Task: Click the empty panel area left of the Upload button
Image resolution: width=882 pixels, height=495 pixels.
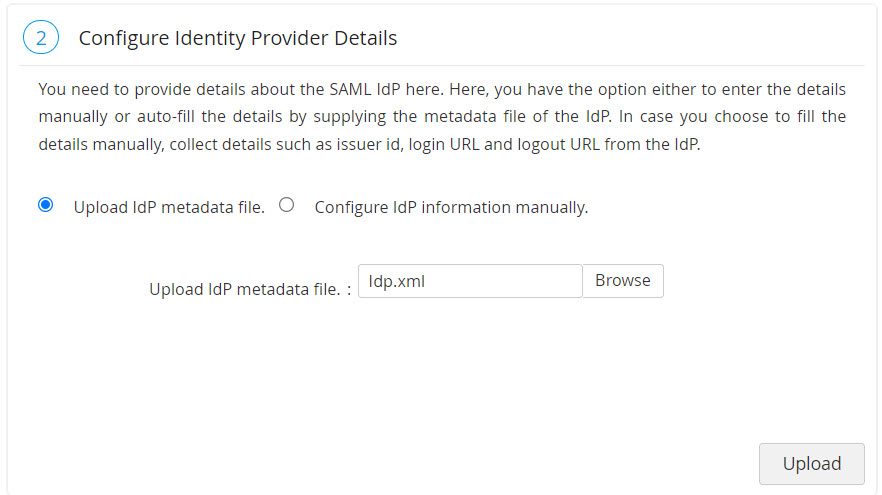Action: [x=400, y=440]
